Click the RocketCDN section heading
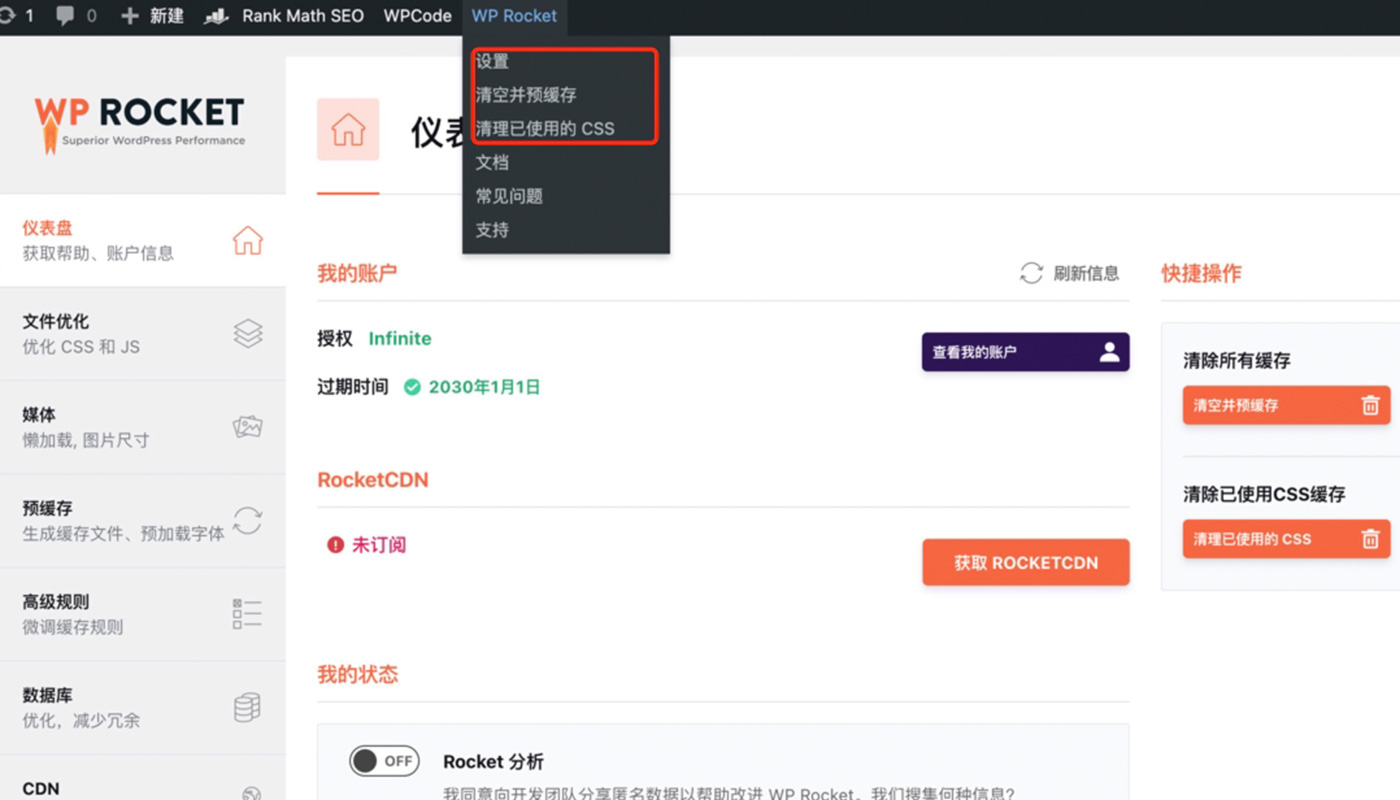Image resolution: width=1400 pixels, height=800 pixels. [373, 480]
